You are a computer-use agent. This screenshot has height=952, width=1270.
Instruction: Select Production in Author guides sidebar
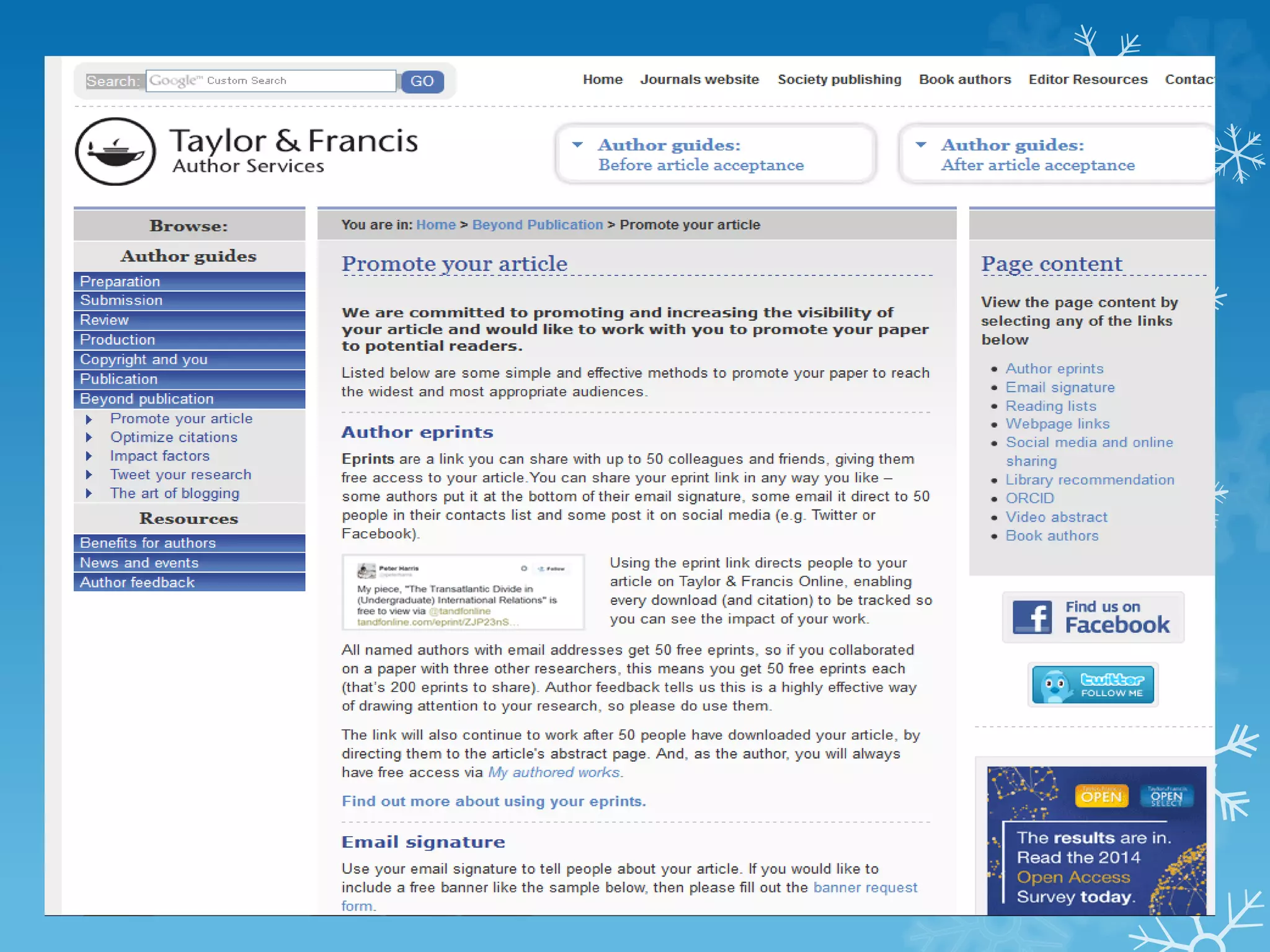(189, 340)
